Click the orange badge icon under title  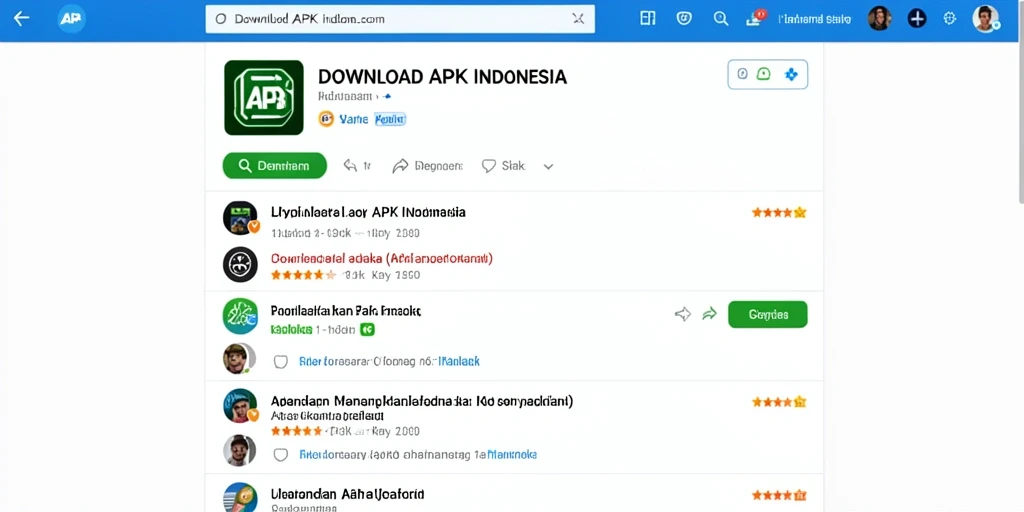[x=325, y=119]
